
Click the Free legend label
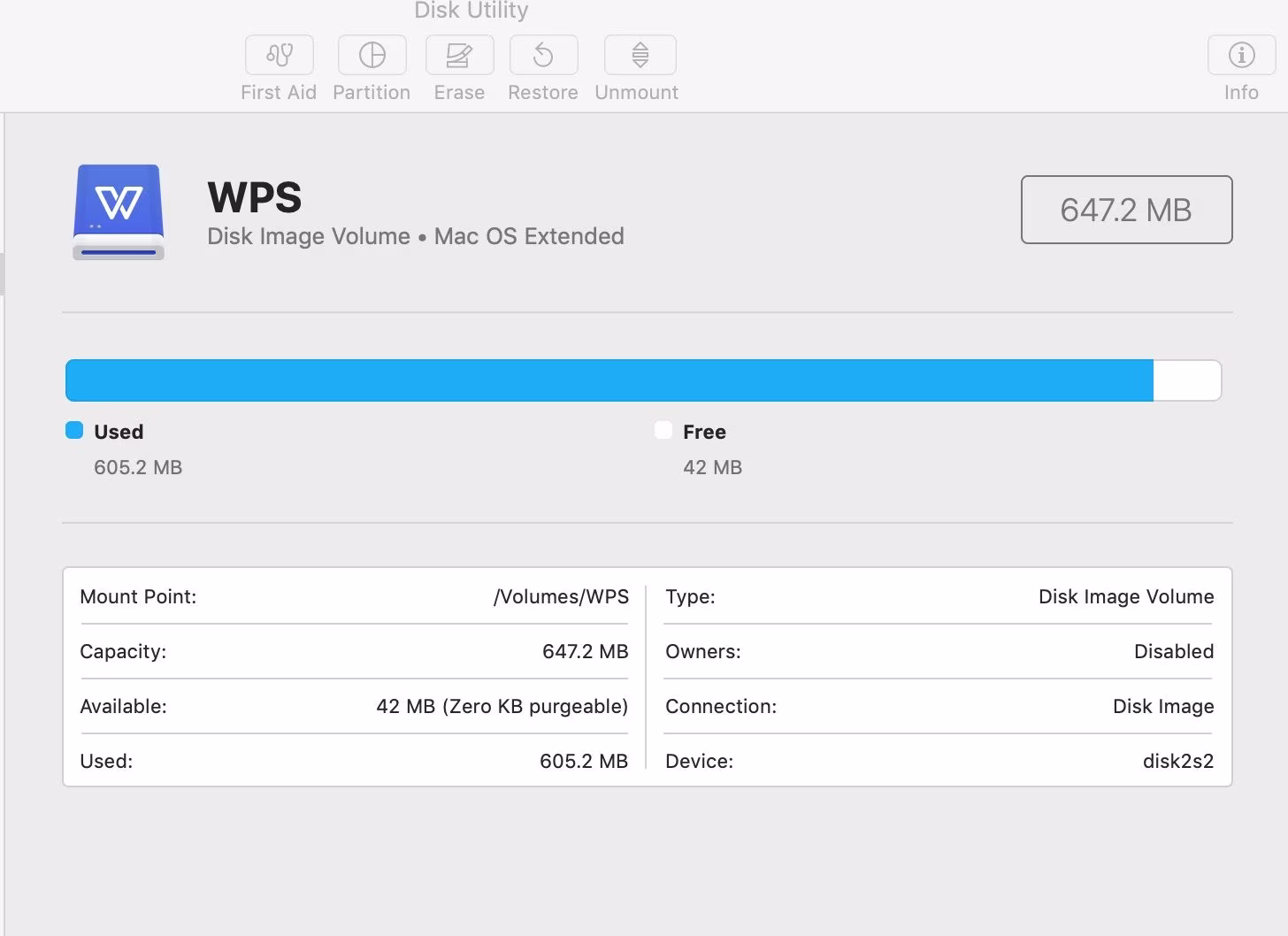(704, 432)
